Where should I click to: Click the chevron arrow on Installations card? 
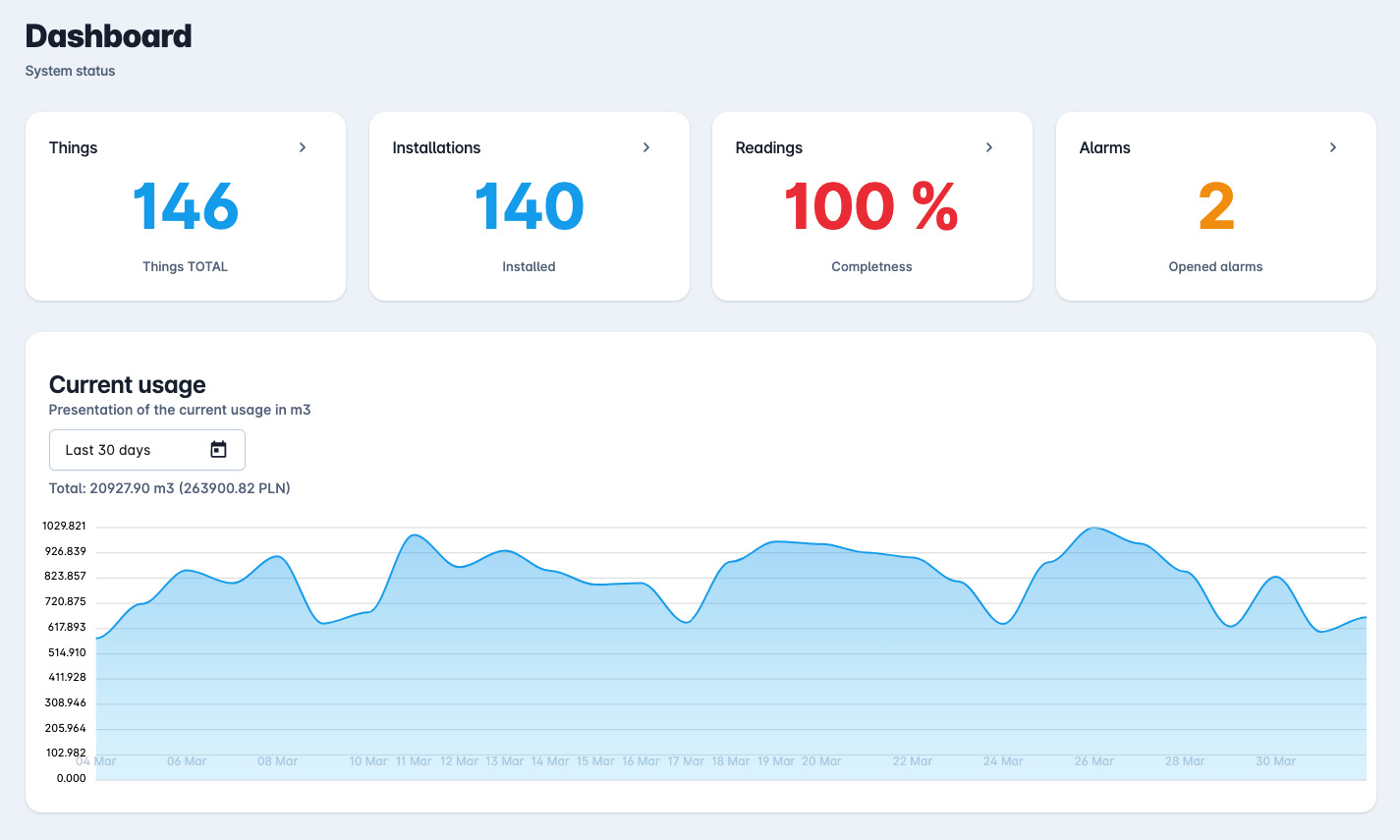coord(646,147)
